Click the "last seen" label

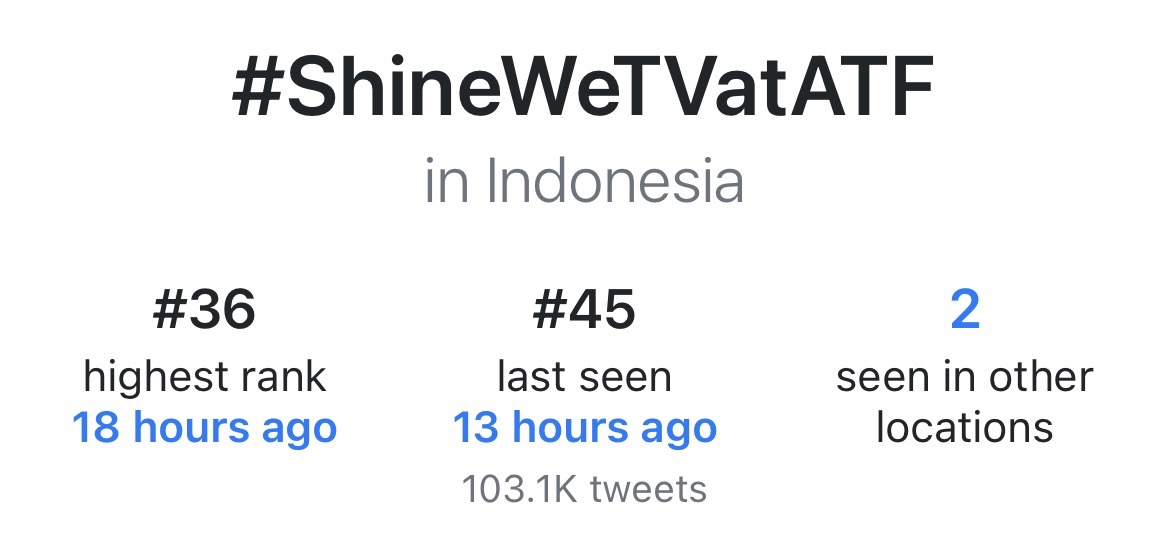[584, 377]
